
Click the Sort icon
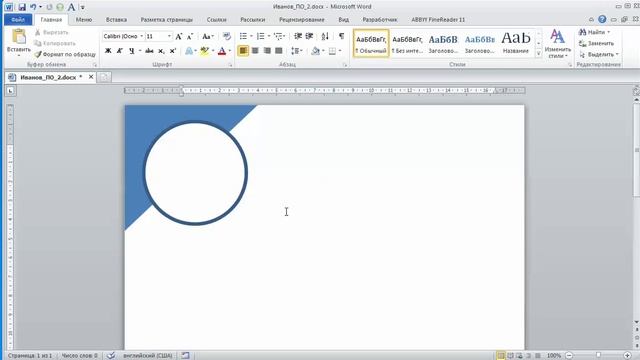[x=325, y=36]
